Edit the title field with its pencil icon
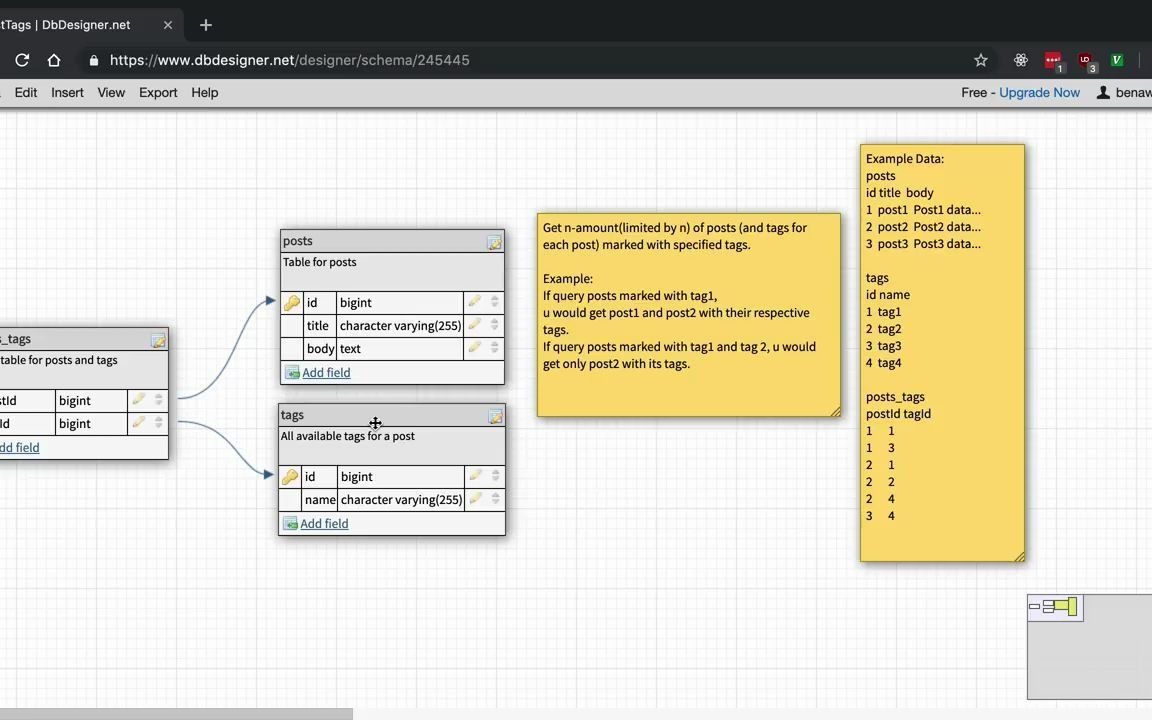This screenshot has width=1152, height=720. point(474,325)
